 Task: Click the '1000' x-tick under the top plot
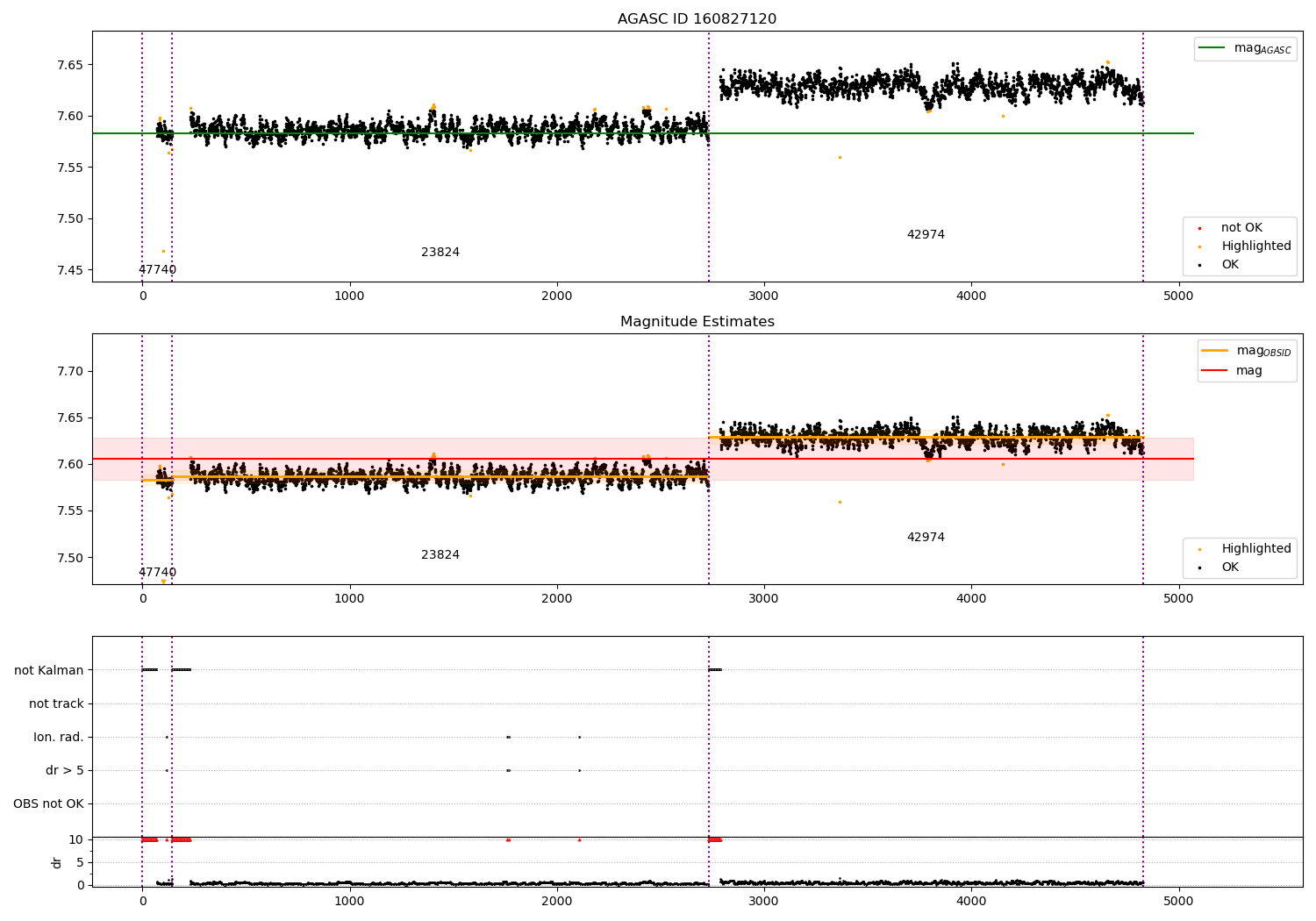click(x=349, y=296)
